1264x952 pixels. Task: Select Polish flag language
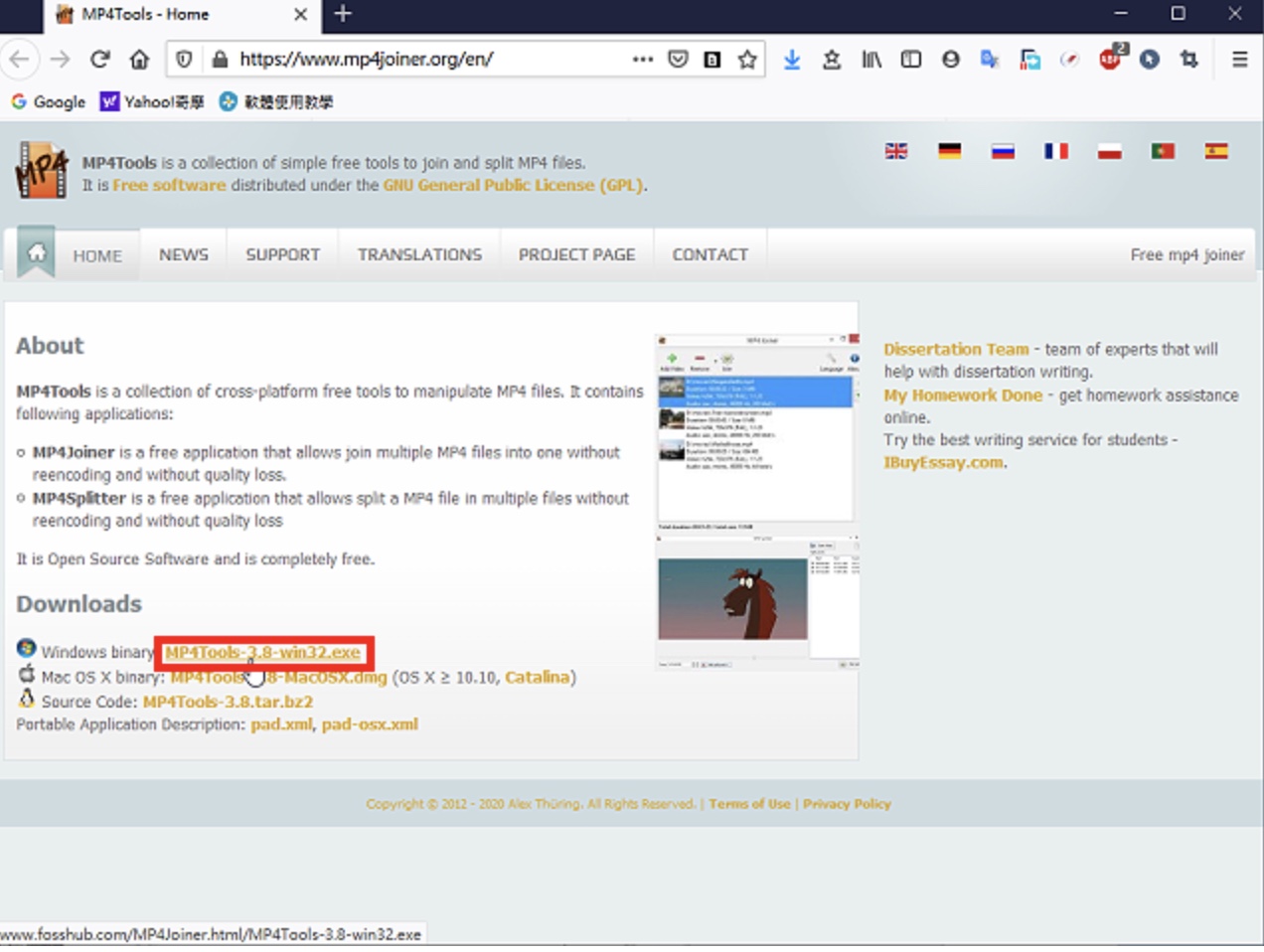click(x=1110, y=151)
